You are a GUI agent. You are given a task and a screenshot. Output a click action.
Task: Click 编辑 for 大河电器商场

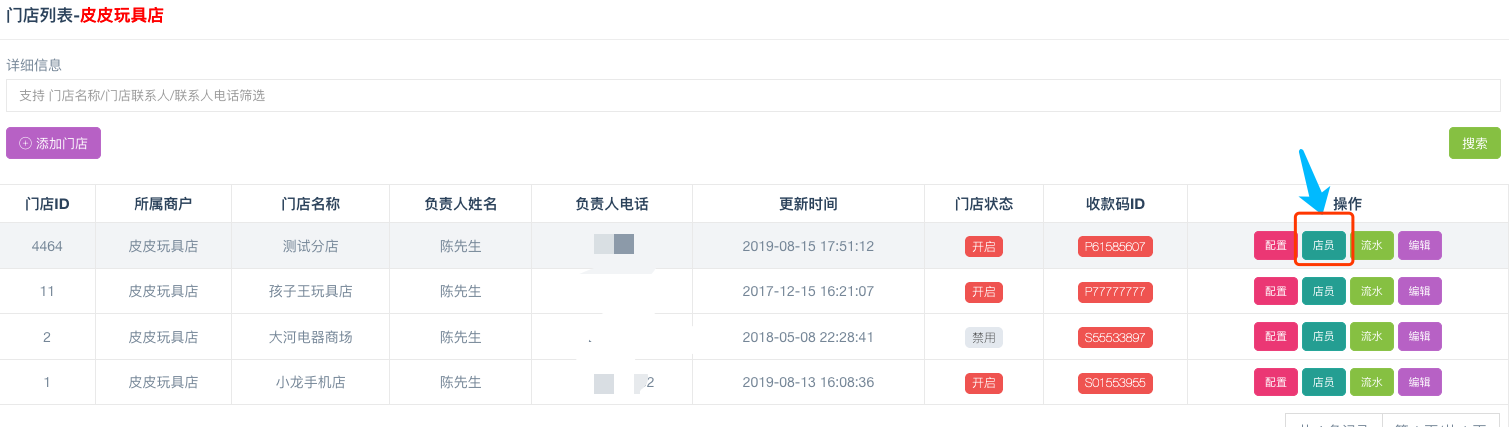click(x=1419, y=337)
